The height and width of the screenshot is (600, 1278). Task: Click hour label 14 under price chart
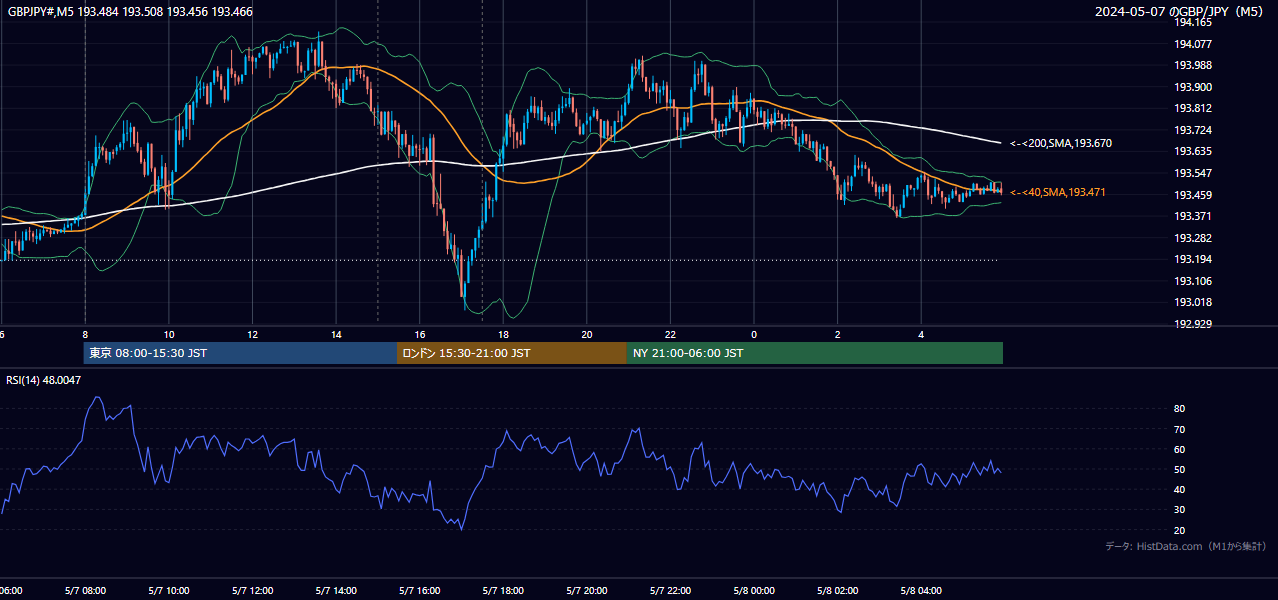pos(336,335)
